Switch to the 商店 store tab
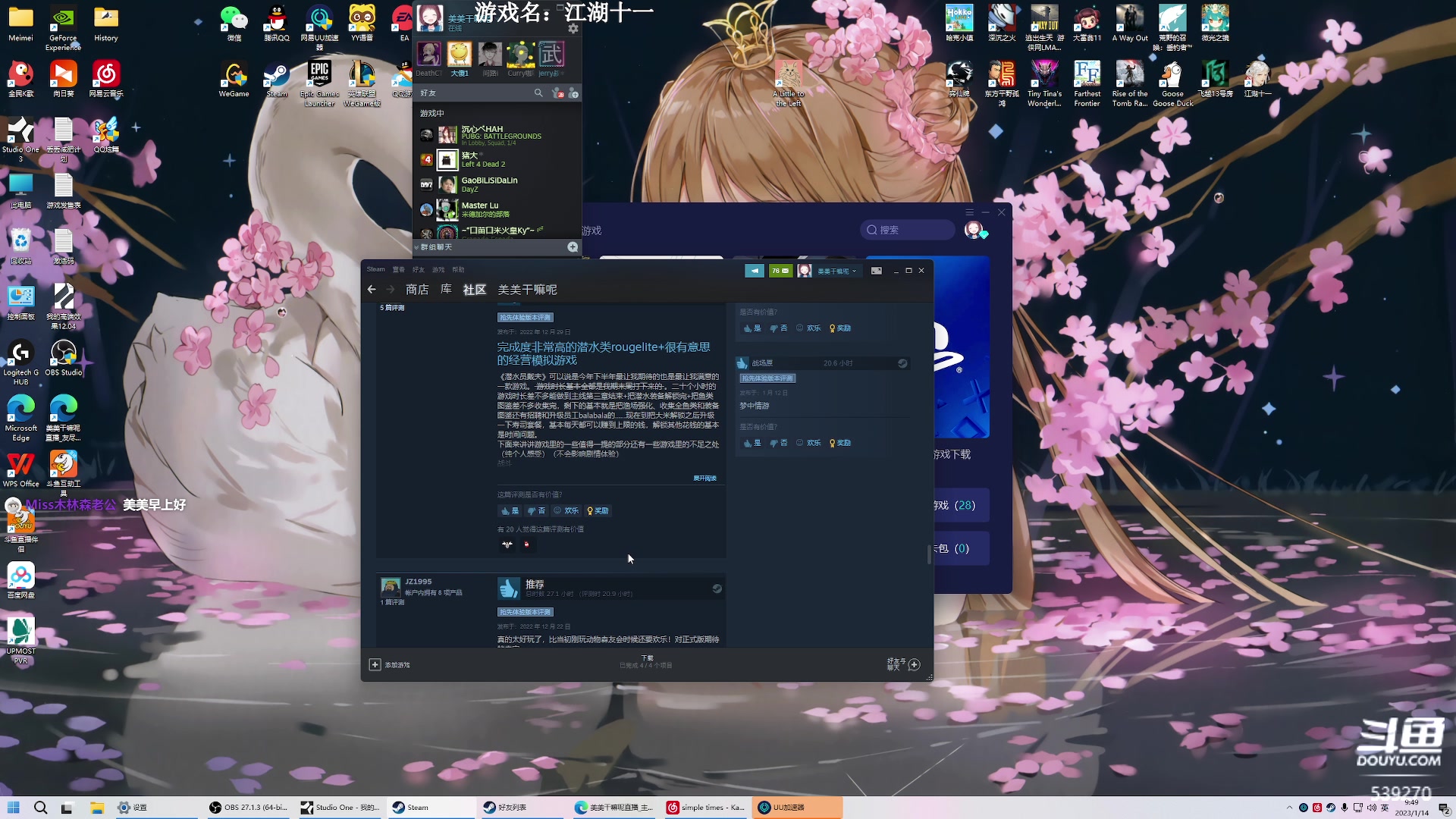 pos(417,290)
